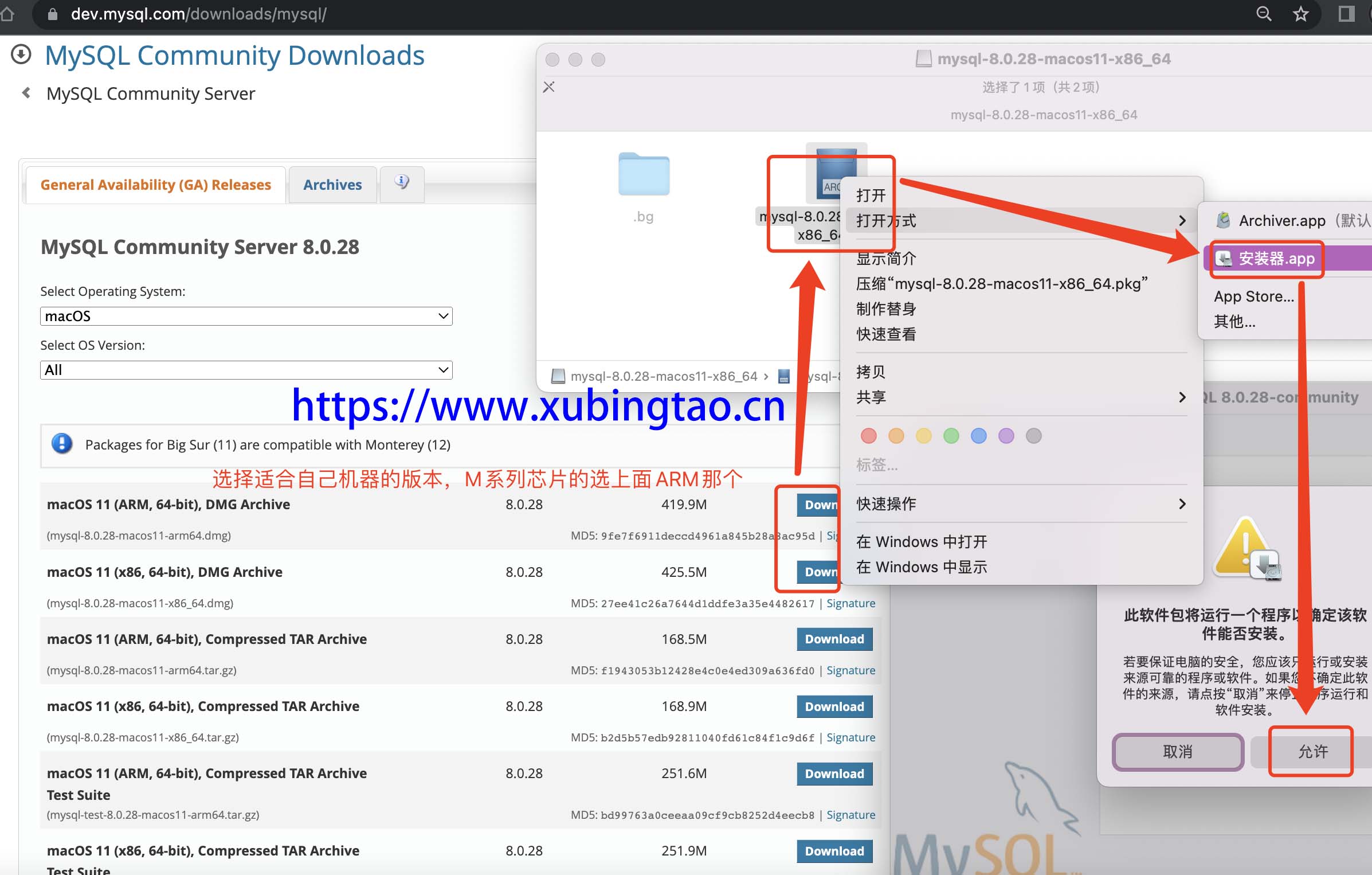Image resolution: width=1372 pixels, height=875 pixels.
Task: Apply the blue tag color
Action: pos(979,436)
